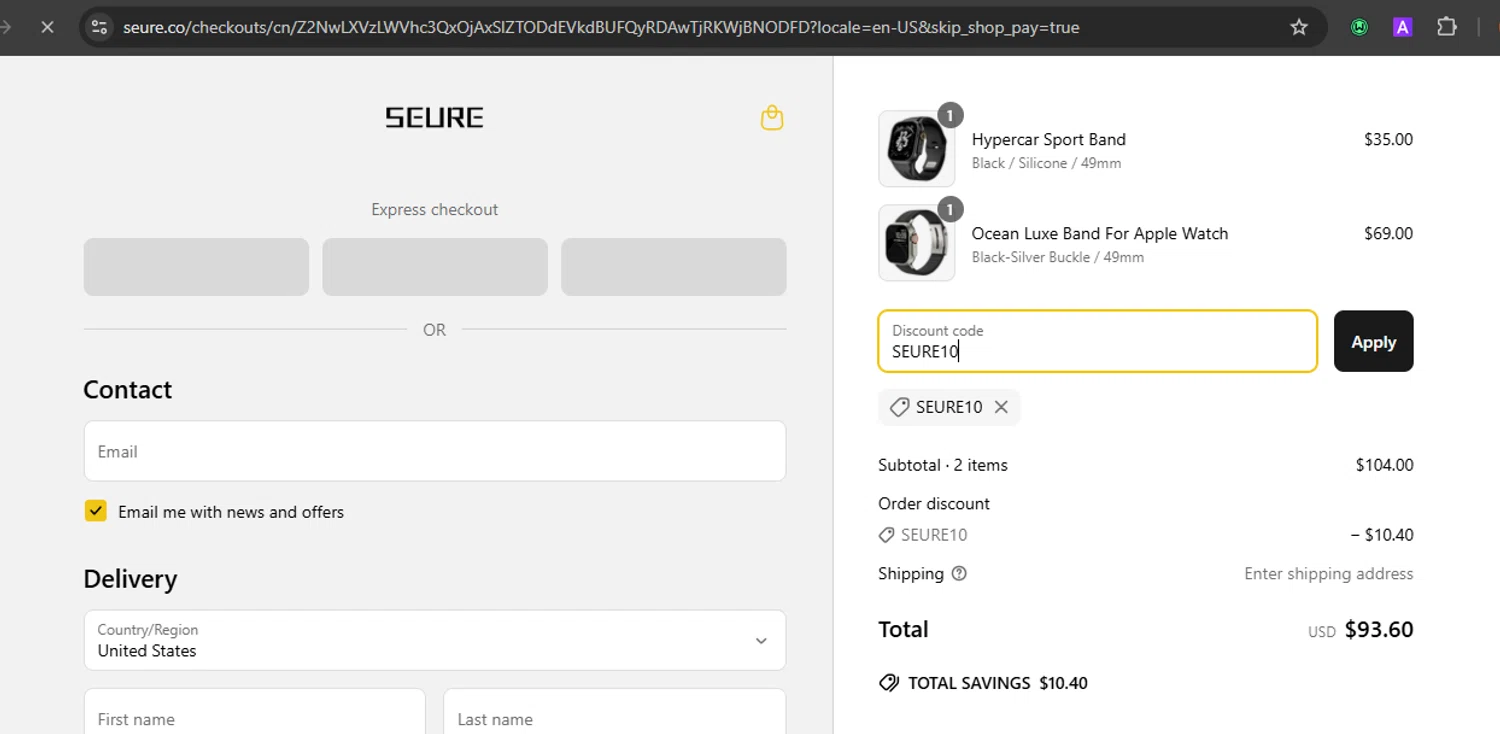The height and width of the screenshot is (734, 1500).
Task: Click the $104.00 subtotal amount
Action: tap(1384, 465)
